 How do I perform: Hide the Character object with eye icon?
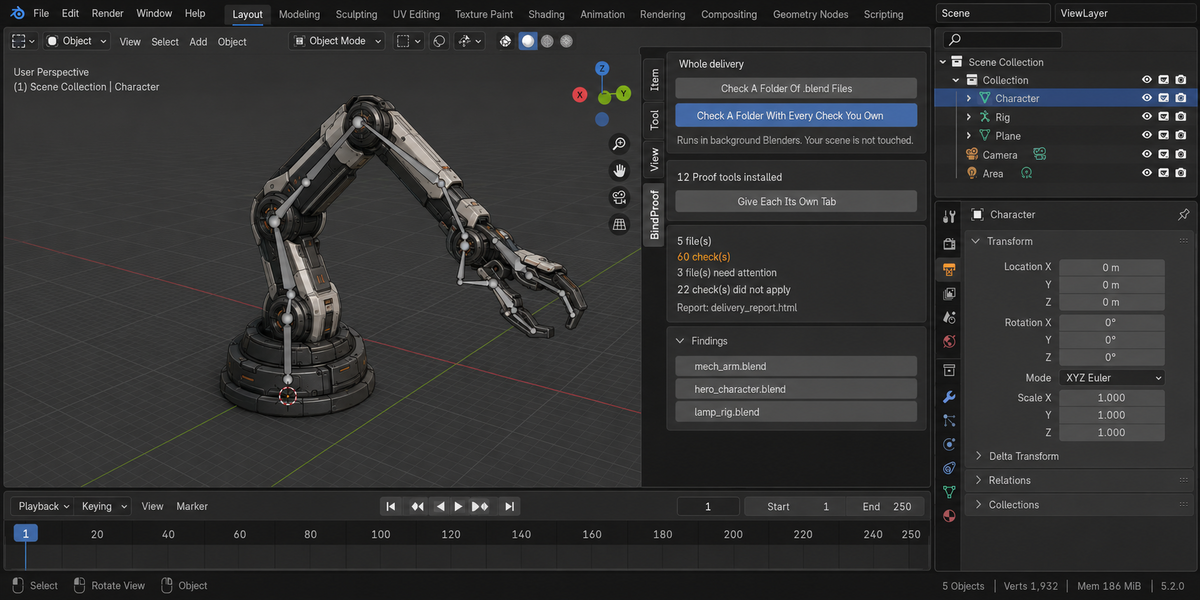[x=1147, y=98]
